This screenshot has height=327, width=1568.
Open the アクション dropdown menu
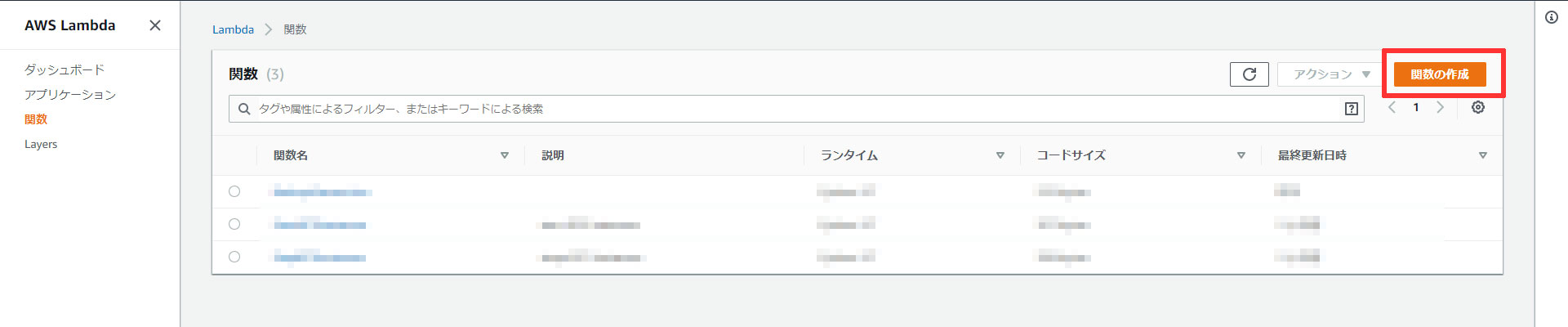click(x=1331, y=74)
